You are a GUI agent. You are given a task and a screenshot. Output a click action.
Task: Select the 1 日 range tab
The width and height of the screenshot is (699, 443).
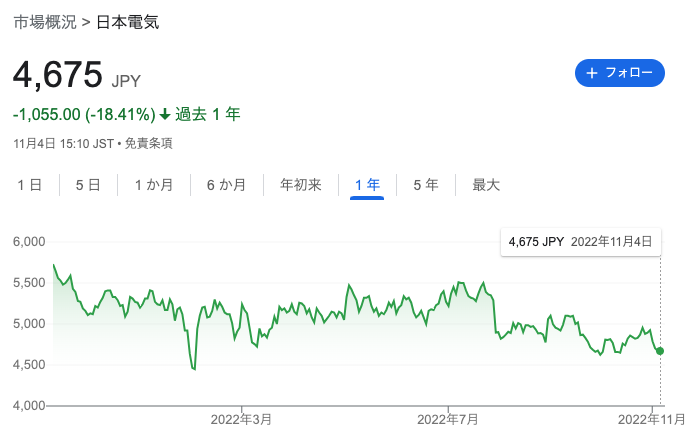point(29,185)
